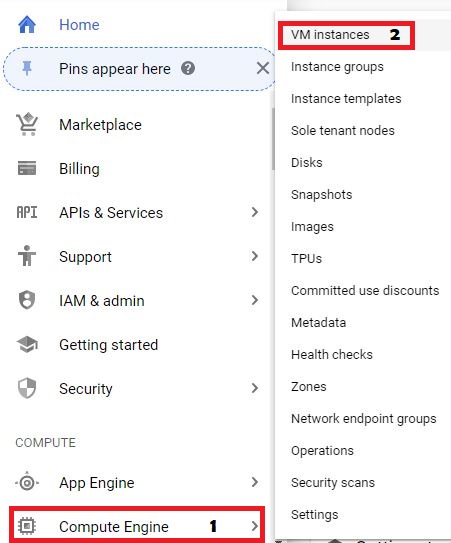Click the Compute Engine chip icon
Viewport: 451px width, 543px height.
(x=27, y=526)
